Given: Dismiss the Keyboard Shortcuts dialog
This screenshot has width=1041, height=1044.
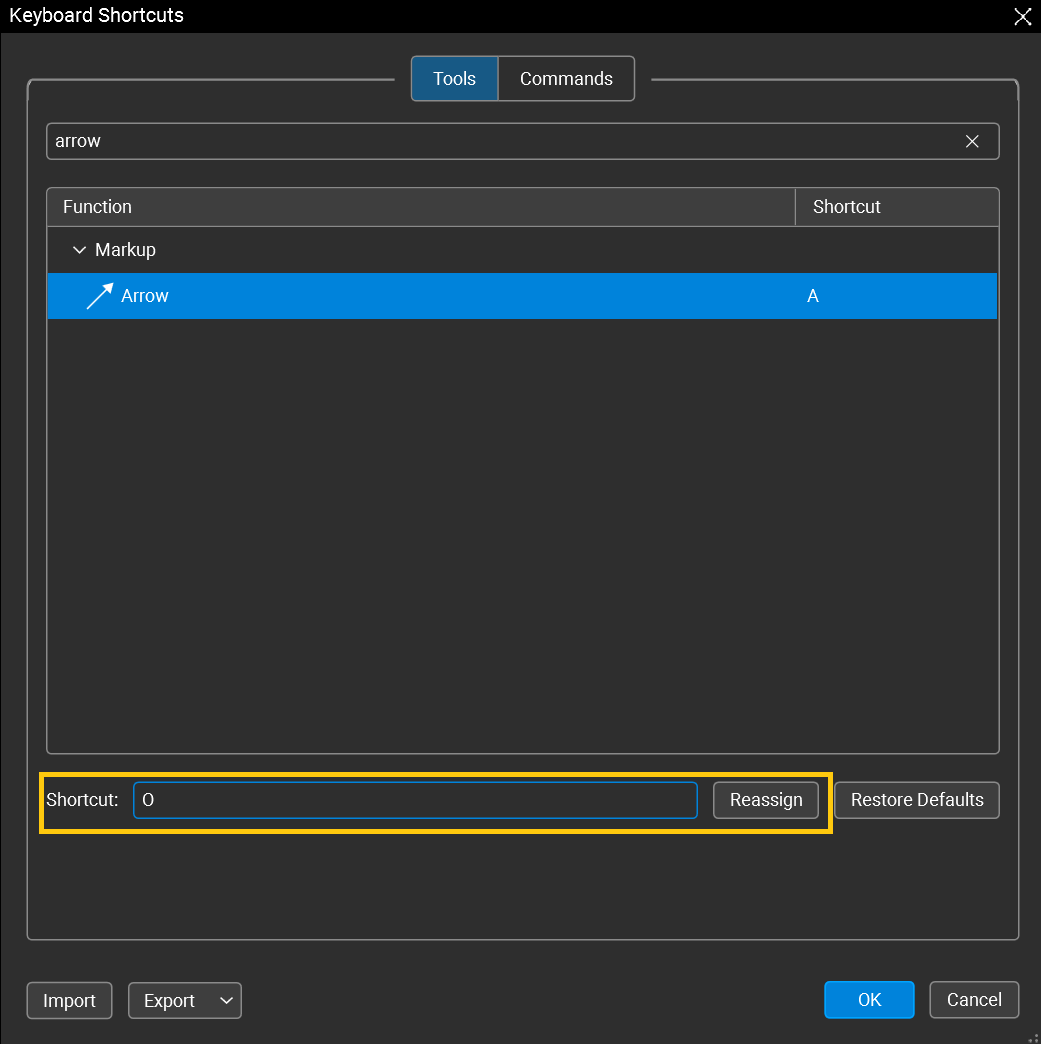Looking at the screenshot, I should point(1022,16).
